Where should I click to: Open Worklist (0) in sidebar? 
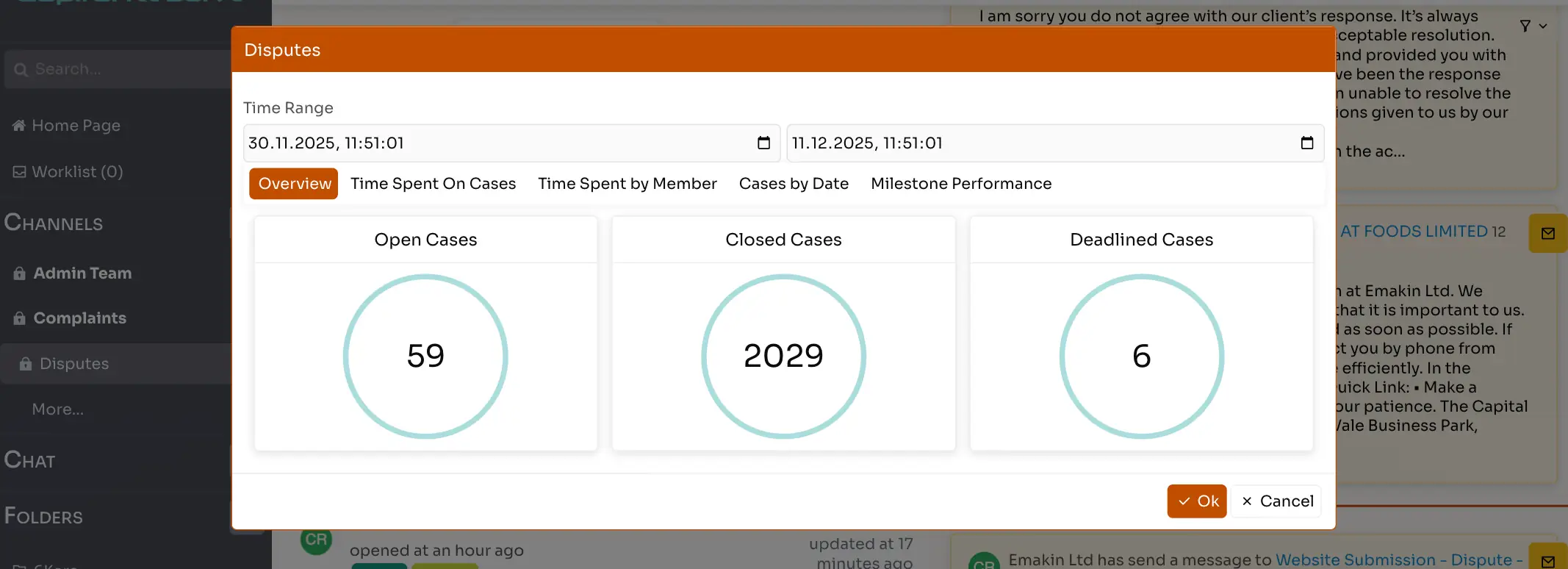tap(77, 172)
